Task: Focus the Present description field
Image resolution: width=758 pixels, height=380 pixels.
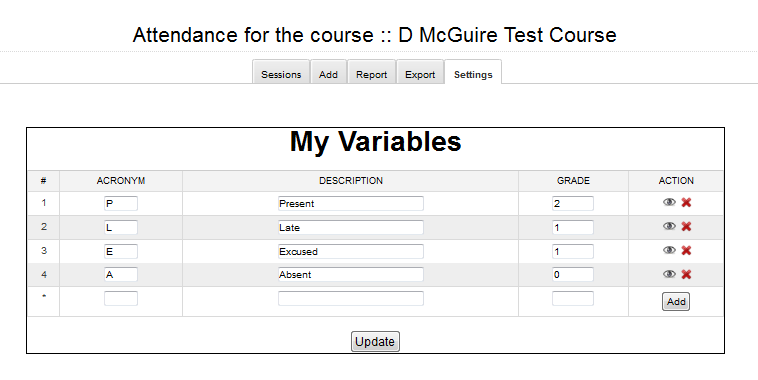Action: pos(351,204)
